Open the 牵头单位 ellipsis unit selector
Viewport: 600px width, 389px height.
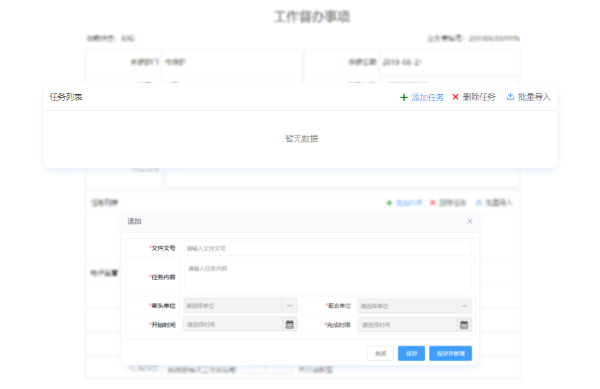[290, 306]
